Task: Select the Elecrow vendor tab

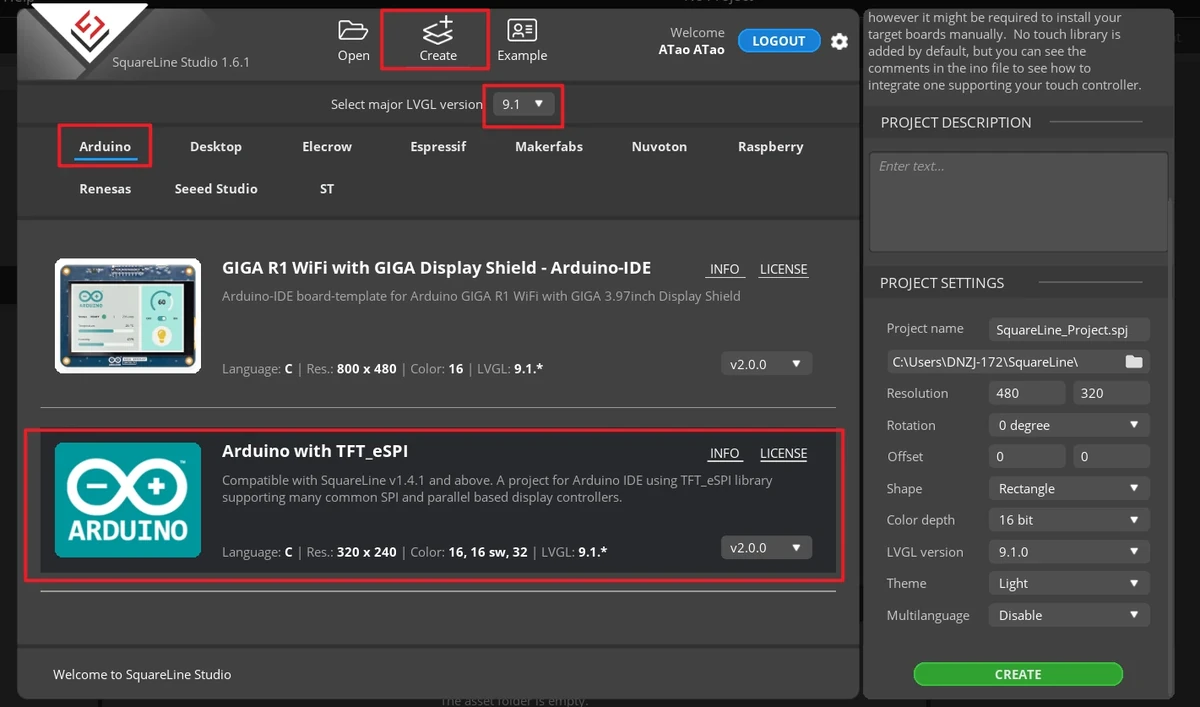Action: point(327,146)
